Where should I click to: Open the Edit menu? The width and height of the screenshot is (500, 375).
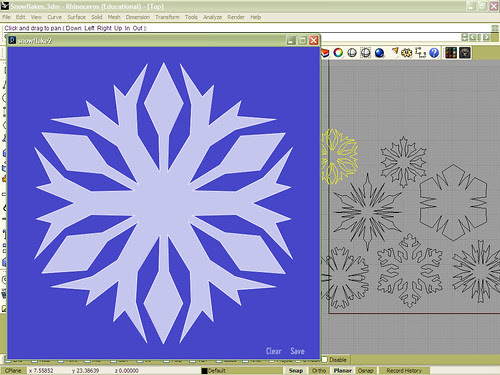(20, 17)
